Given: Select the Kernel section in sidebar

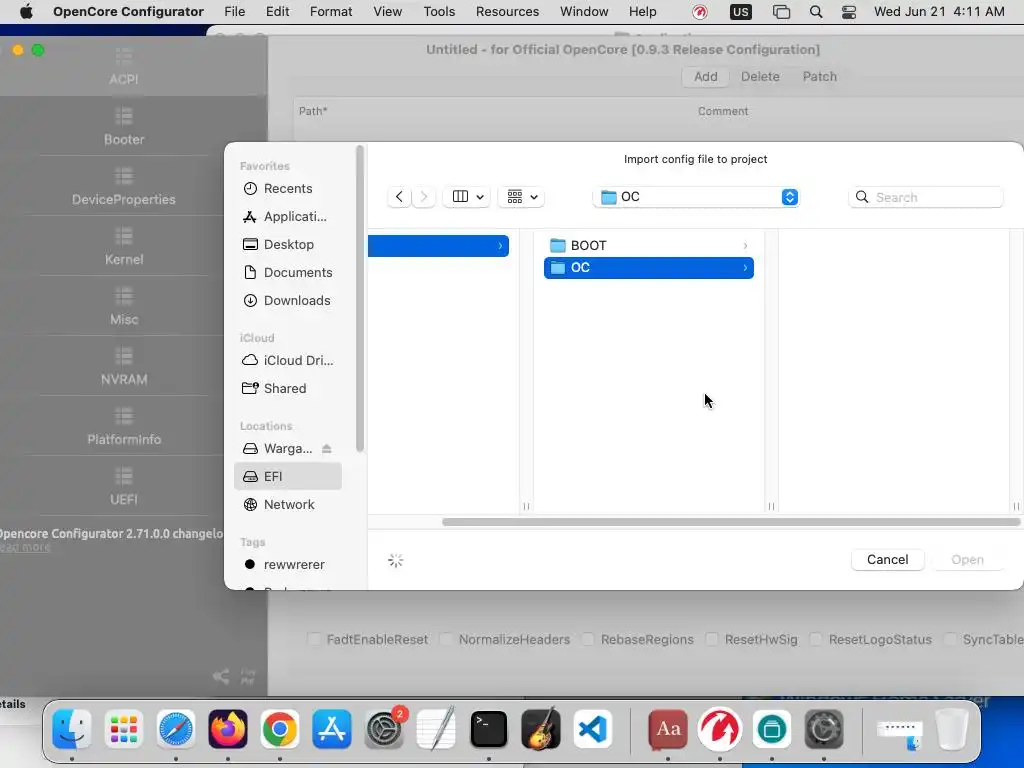Looking at the screenshot, I should point(123,247).
